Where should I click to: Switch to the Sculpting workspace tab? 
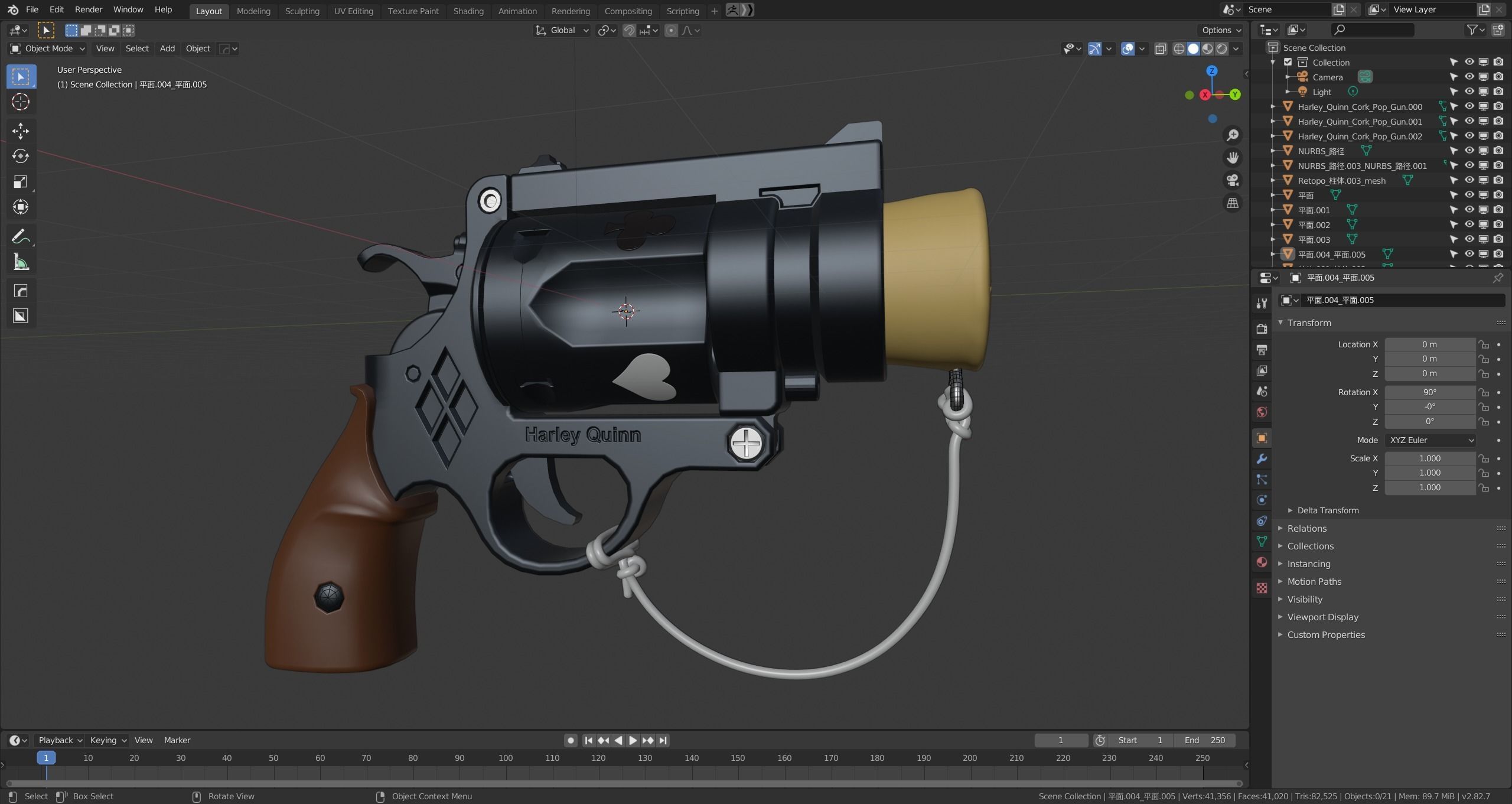[302, 11]
